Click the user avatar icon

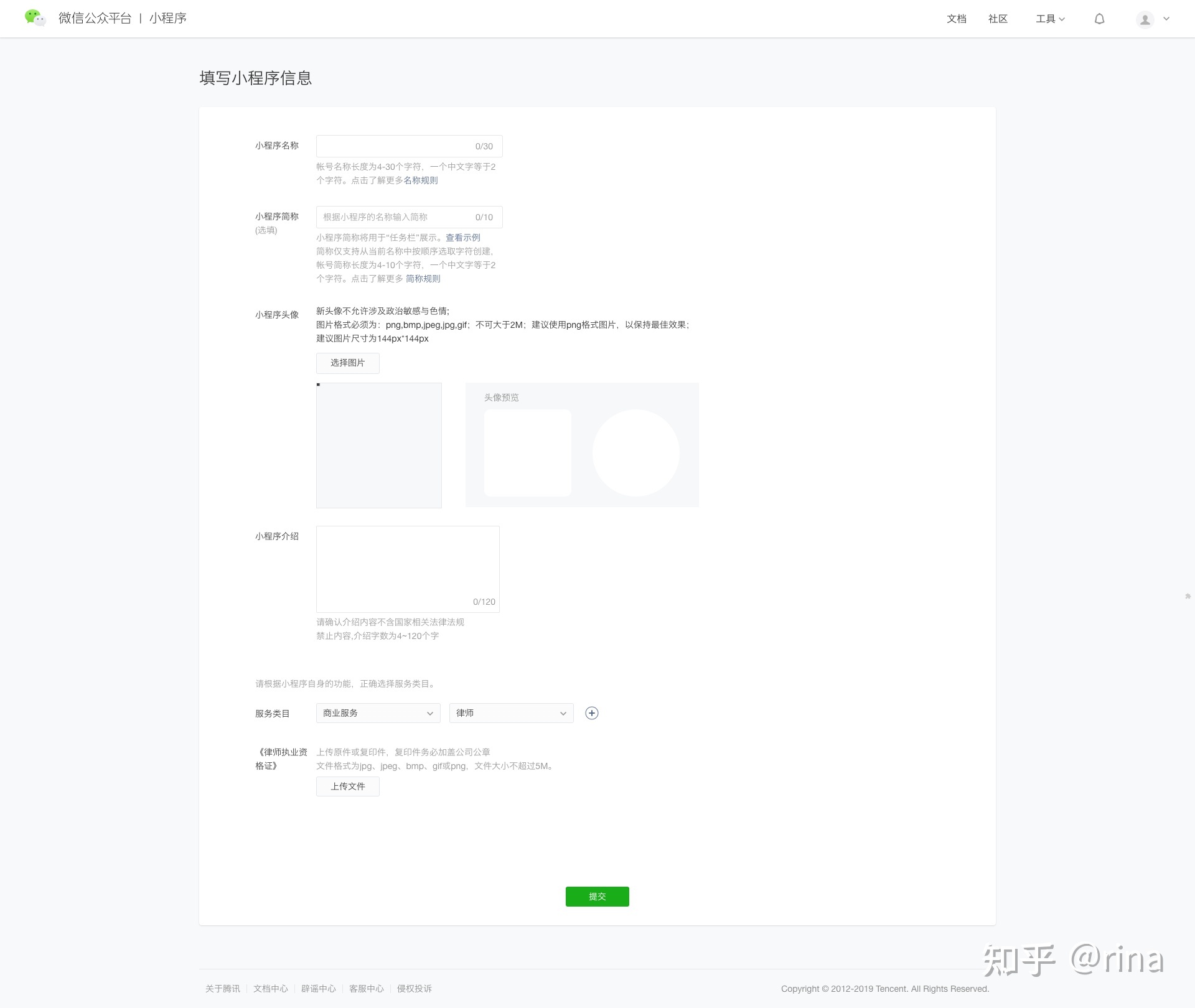[x=1145, y=19]
